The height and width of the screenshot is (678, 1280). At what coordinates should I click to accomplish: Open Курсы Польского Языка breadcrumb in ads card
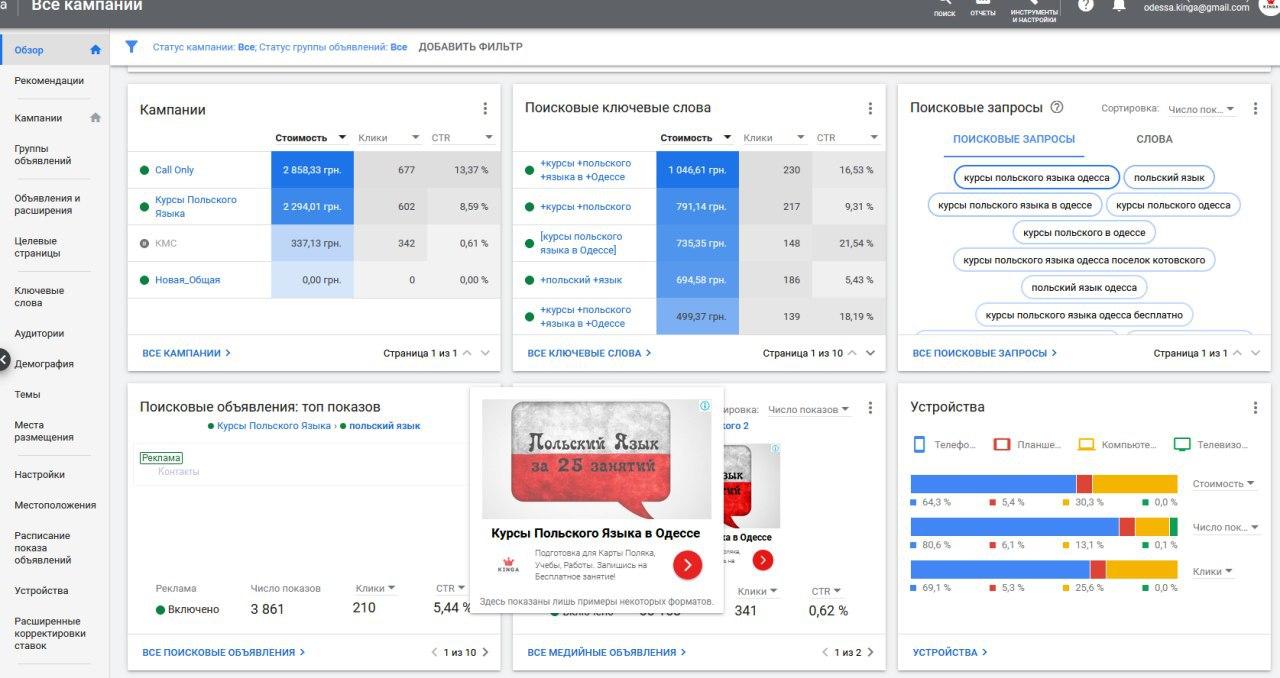(274, 426)
